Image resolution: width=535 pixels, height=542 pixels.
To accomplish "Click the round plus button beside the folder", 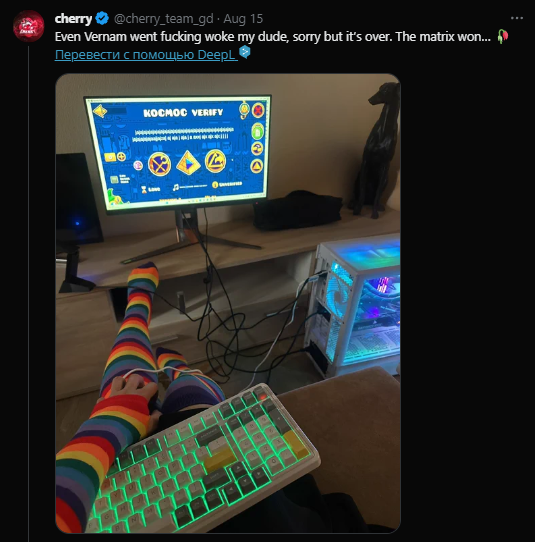I will click(x=122, y=157).
